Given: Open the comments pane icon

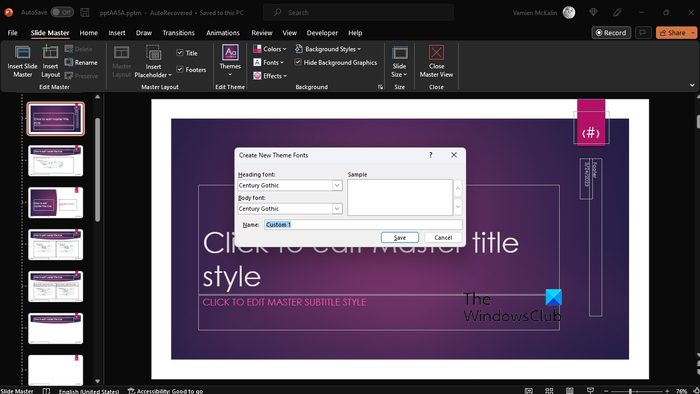Looking at the screenshot, I should 643,33.
